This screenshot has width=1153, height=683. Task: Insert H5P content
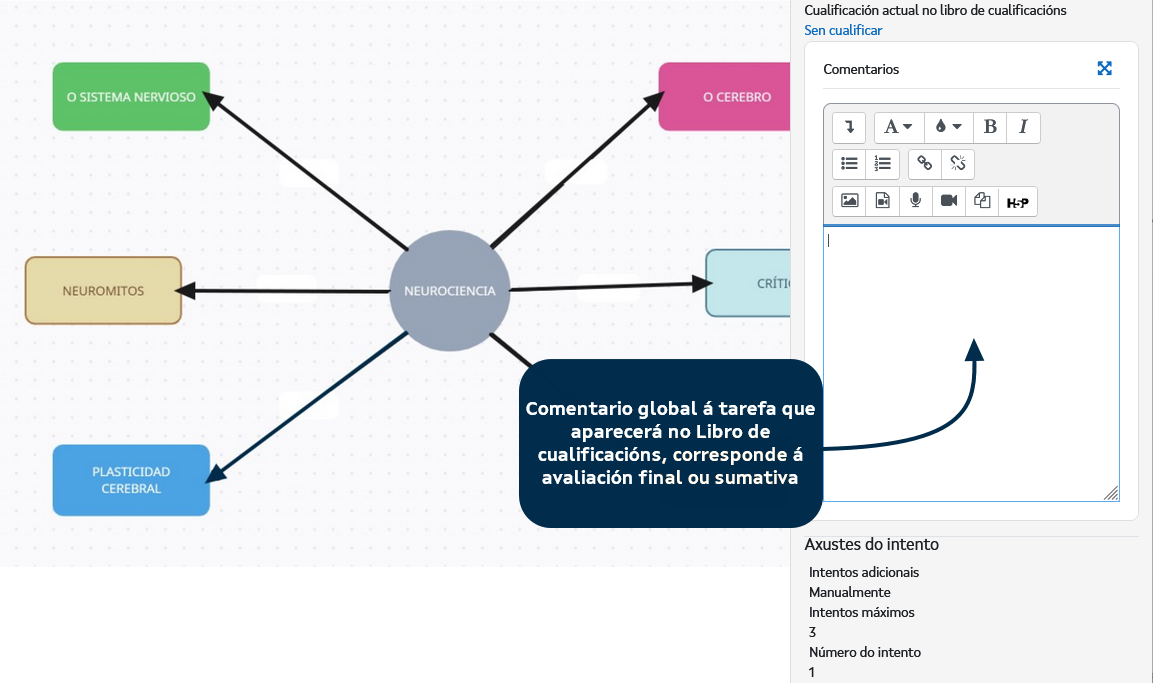click(x=1017, y=202)
